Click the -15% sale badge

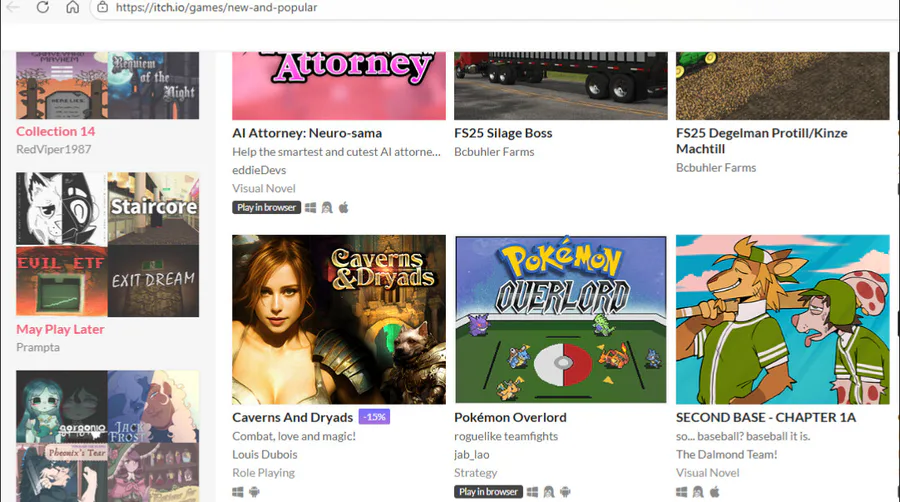374,417
